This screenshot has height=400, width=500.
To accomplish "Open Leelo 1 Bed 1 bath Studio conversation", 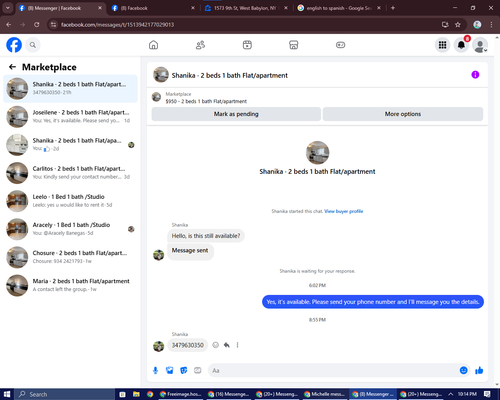I will click(x=70, y=201).
